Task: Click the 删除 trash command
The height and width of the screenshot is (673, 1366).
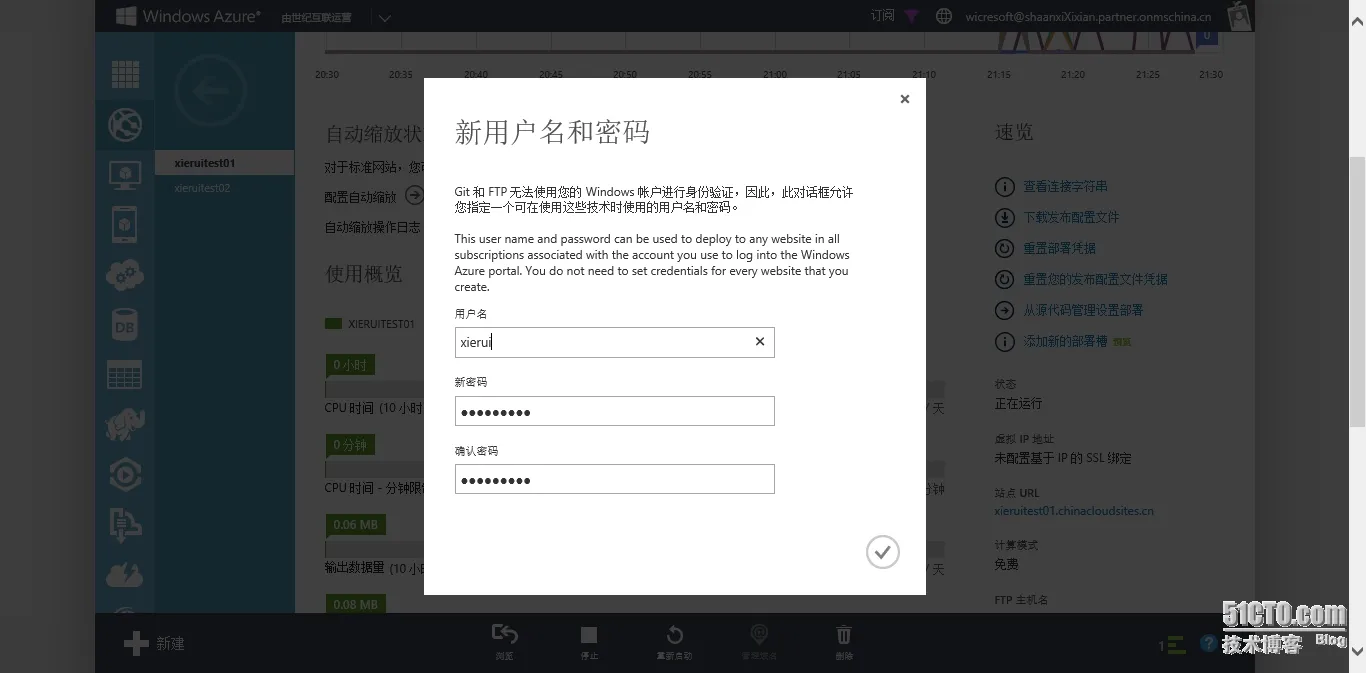Action: click(844, 642)
